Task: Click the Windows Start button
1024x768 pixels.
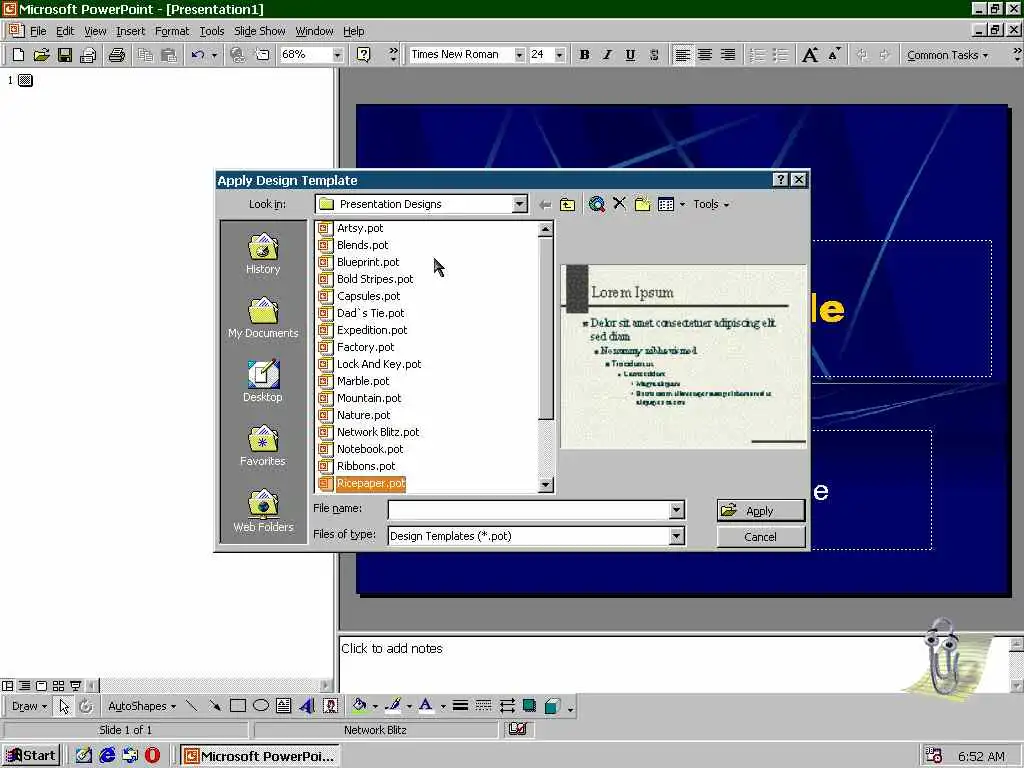Action: coord(31,756)
